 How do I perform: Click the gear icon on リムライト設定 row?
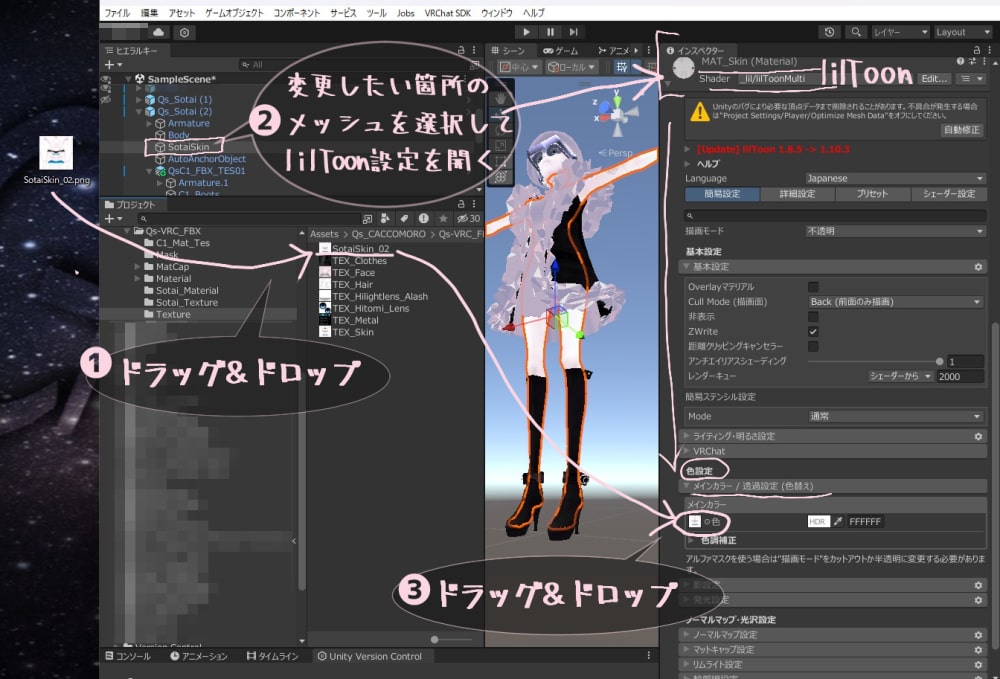(978, 664)
